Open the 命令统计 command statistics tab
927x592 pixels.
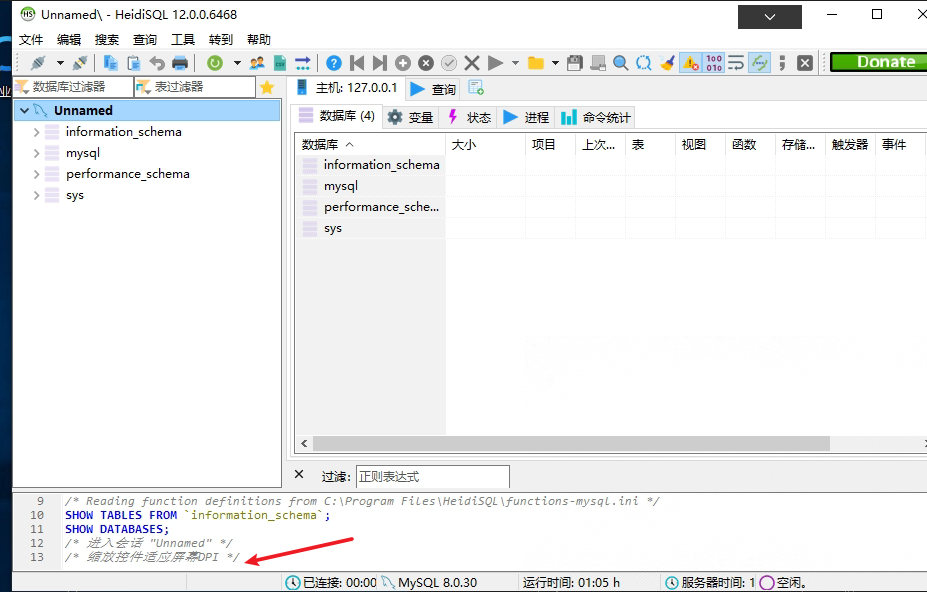click(x=596, y=117)
